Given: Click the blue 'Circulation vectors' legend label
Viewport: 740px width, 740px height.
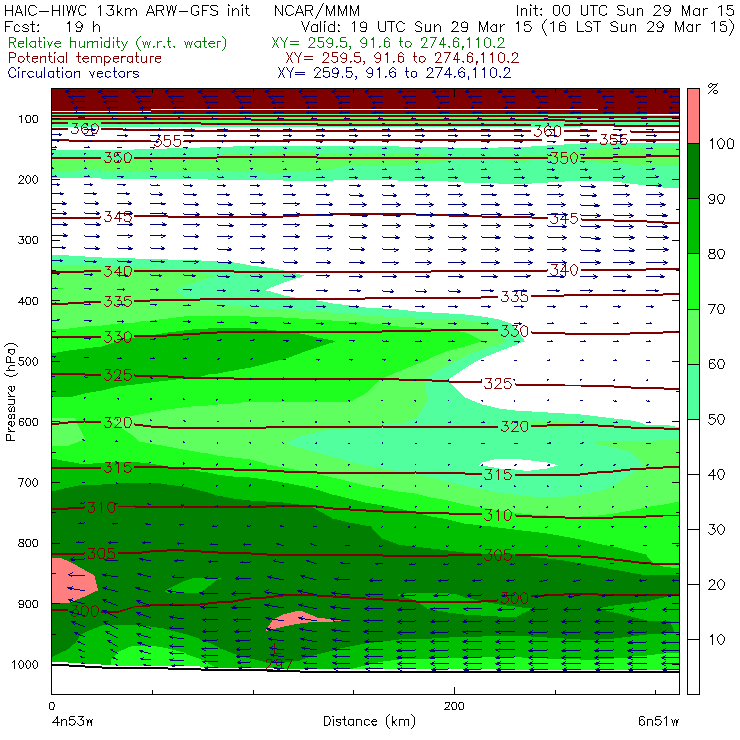Looking at the screenshot, I should tap(73, 73).
